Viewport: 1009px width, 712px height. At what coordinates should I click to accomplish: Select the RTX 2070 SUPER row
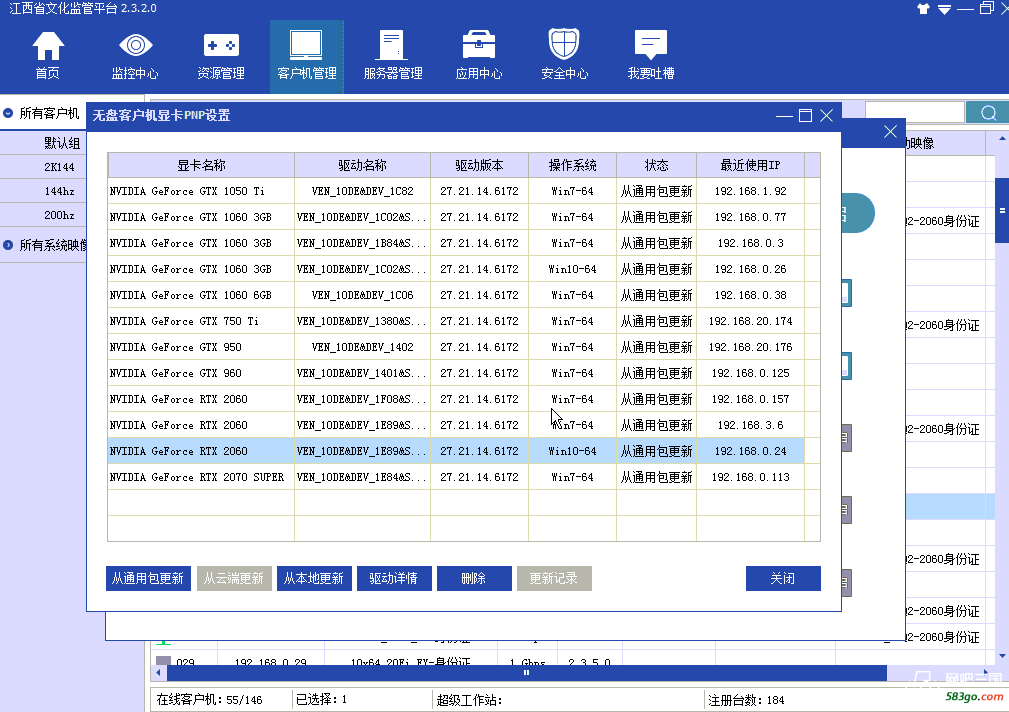coord(456,477)
